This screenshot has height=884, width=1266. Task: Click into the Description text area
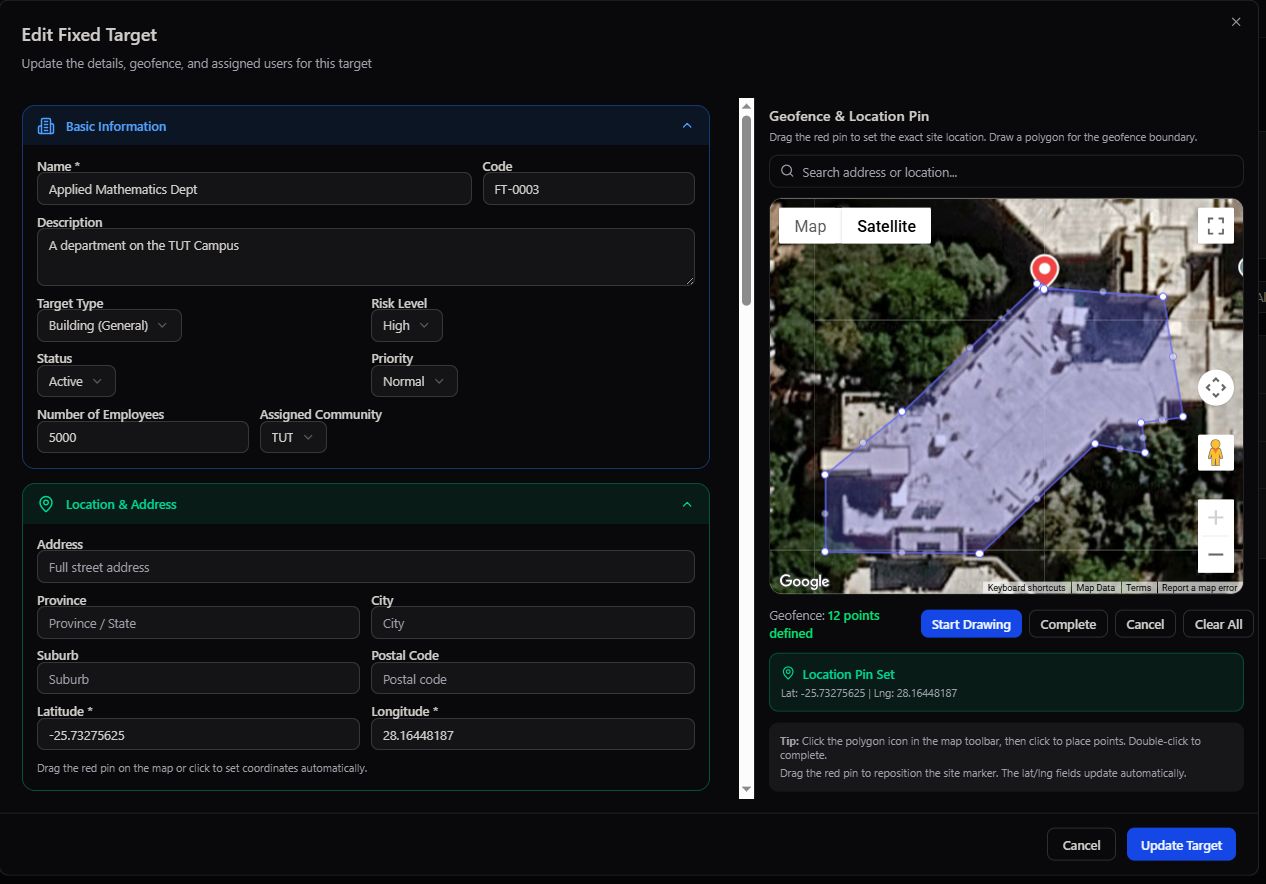coord(366,257)
